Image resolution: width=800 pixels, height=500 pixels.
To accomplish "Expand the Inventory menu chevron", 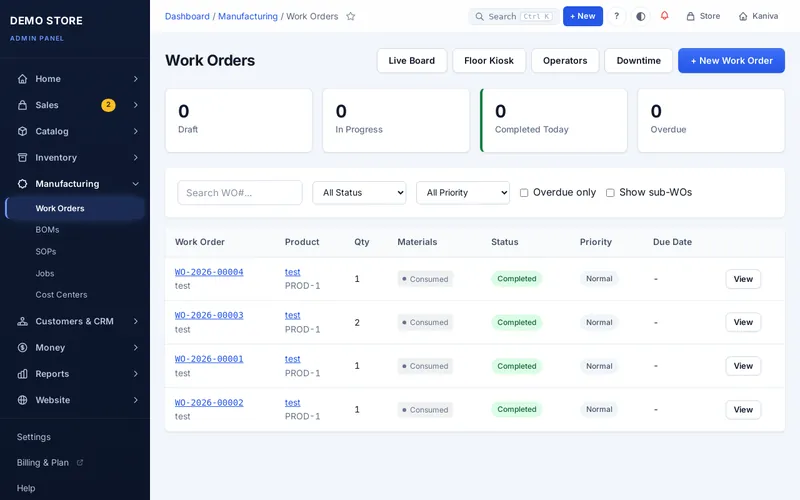I will tap(136, 158).
